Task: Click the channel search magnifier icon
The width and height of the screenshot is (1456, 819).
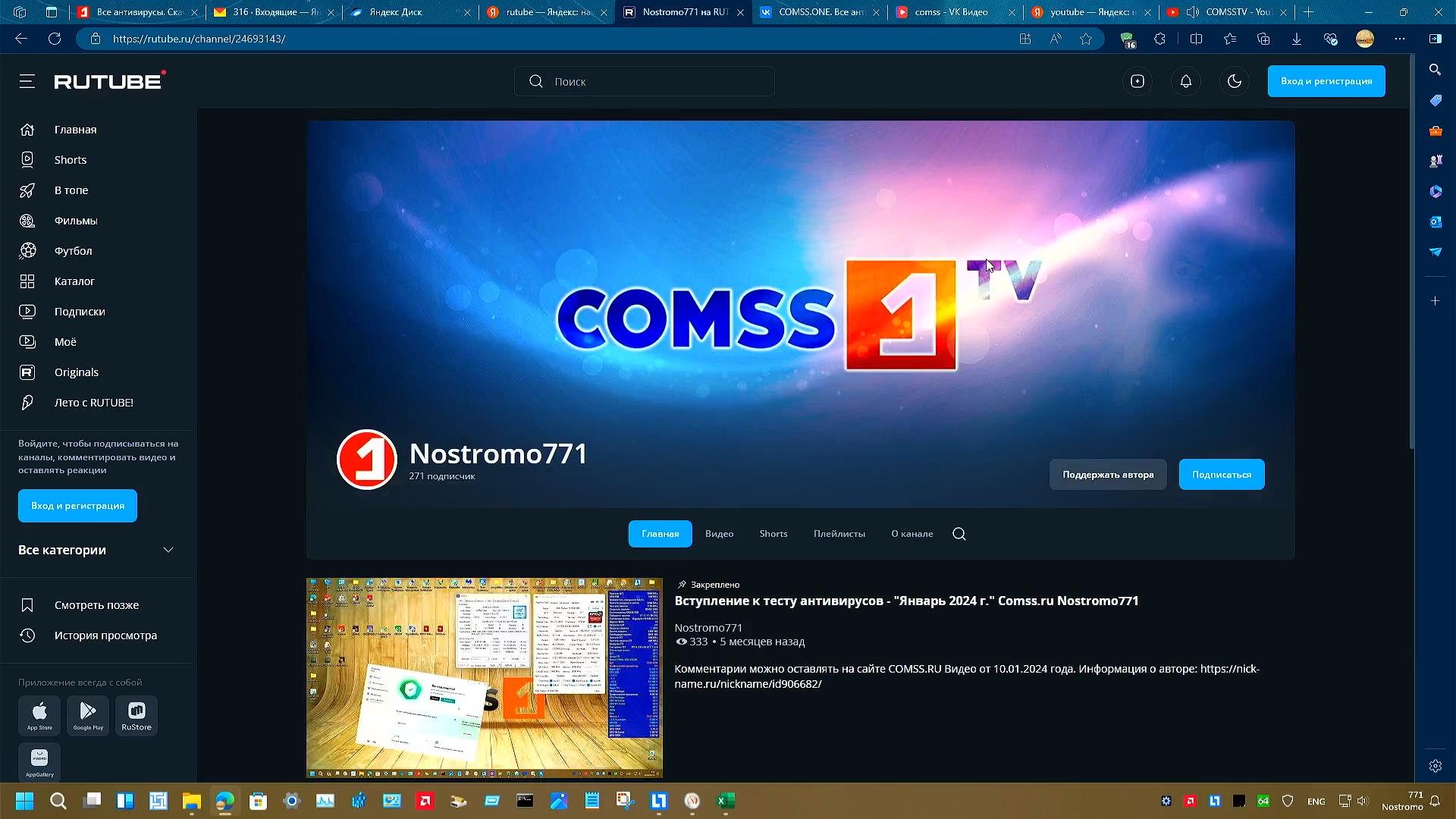Action: [959, 534]
